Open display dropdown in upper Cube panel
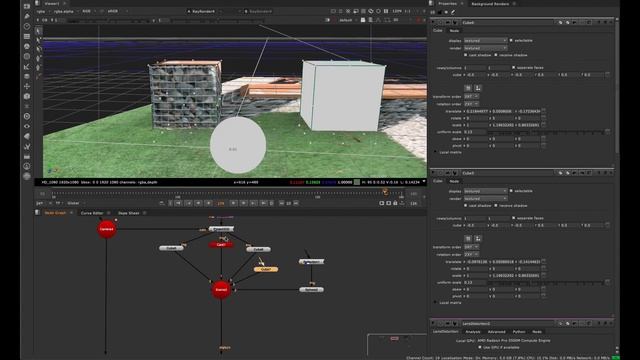Viewport: 640px width, 360px height. (x=485, y=40)
